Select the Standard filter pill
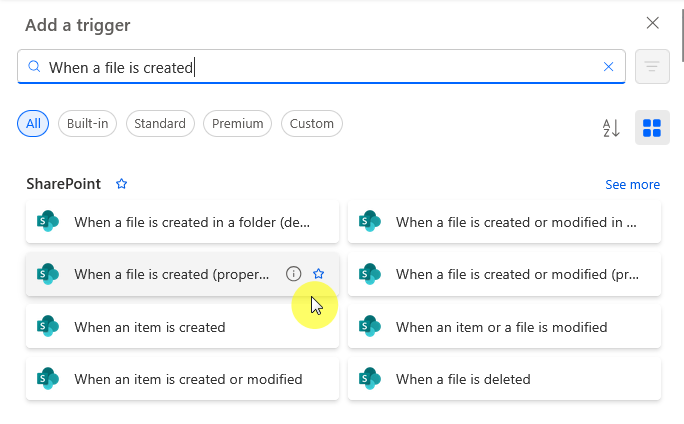Viewport: 684px width, 424px height. pyautogui.click(x=160, y=123)
